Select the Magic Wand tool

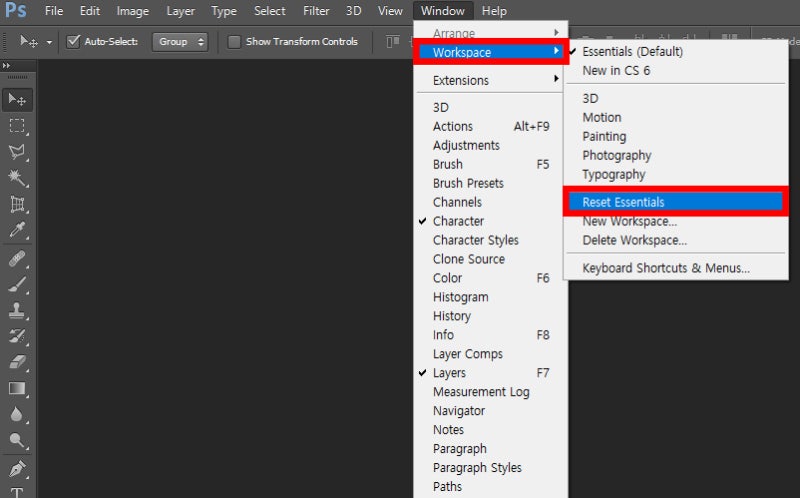coord(17,178)
